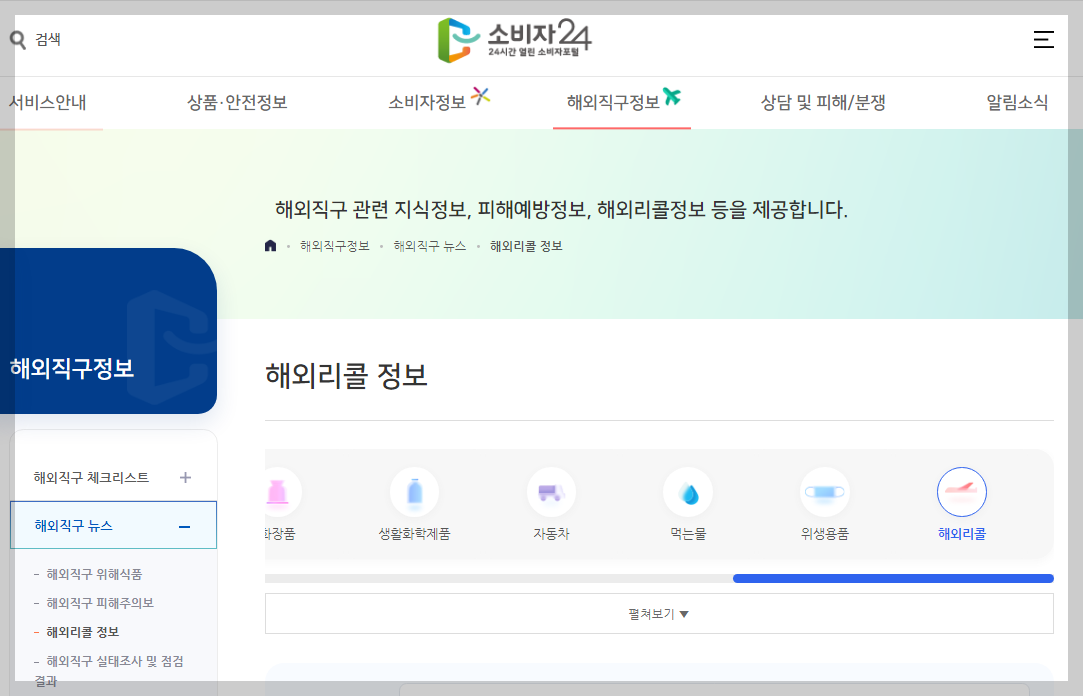Click the home icon in breadcrumb
The height and width of the screenshot is (696, 1083).
[271, 246]
